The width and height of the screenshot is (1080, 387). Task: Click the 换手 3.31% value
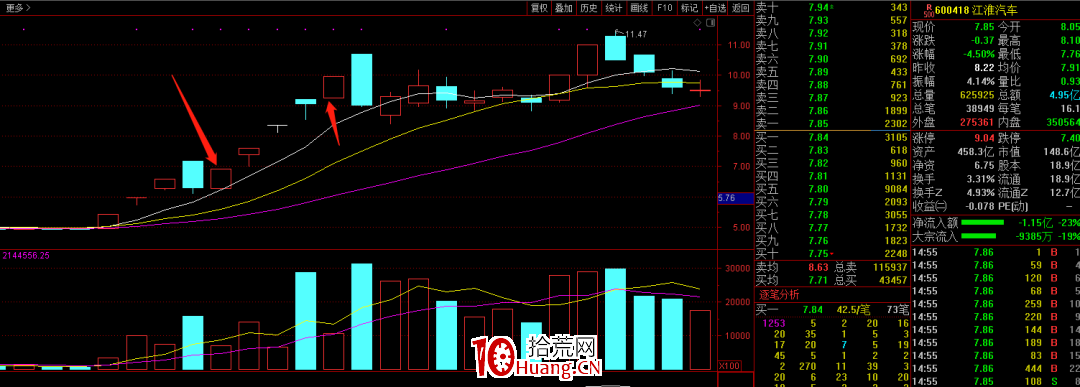[981, 178]
